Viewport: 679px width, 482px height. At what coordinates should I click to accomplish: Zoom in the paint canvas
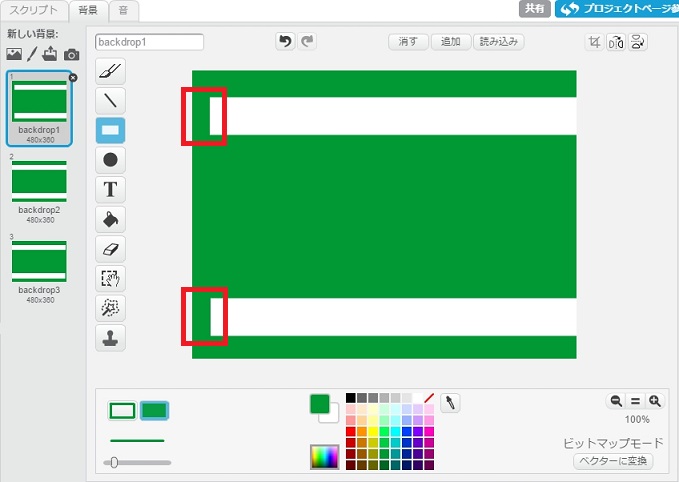655,401
